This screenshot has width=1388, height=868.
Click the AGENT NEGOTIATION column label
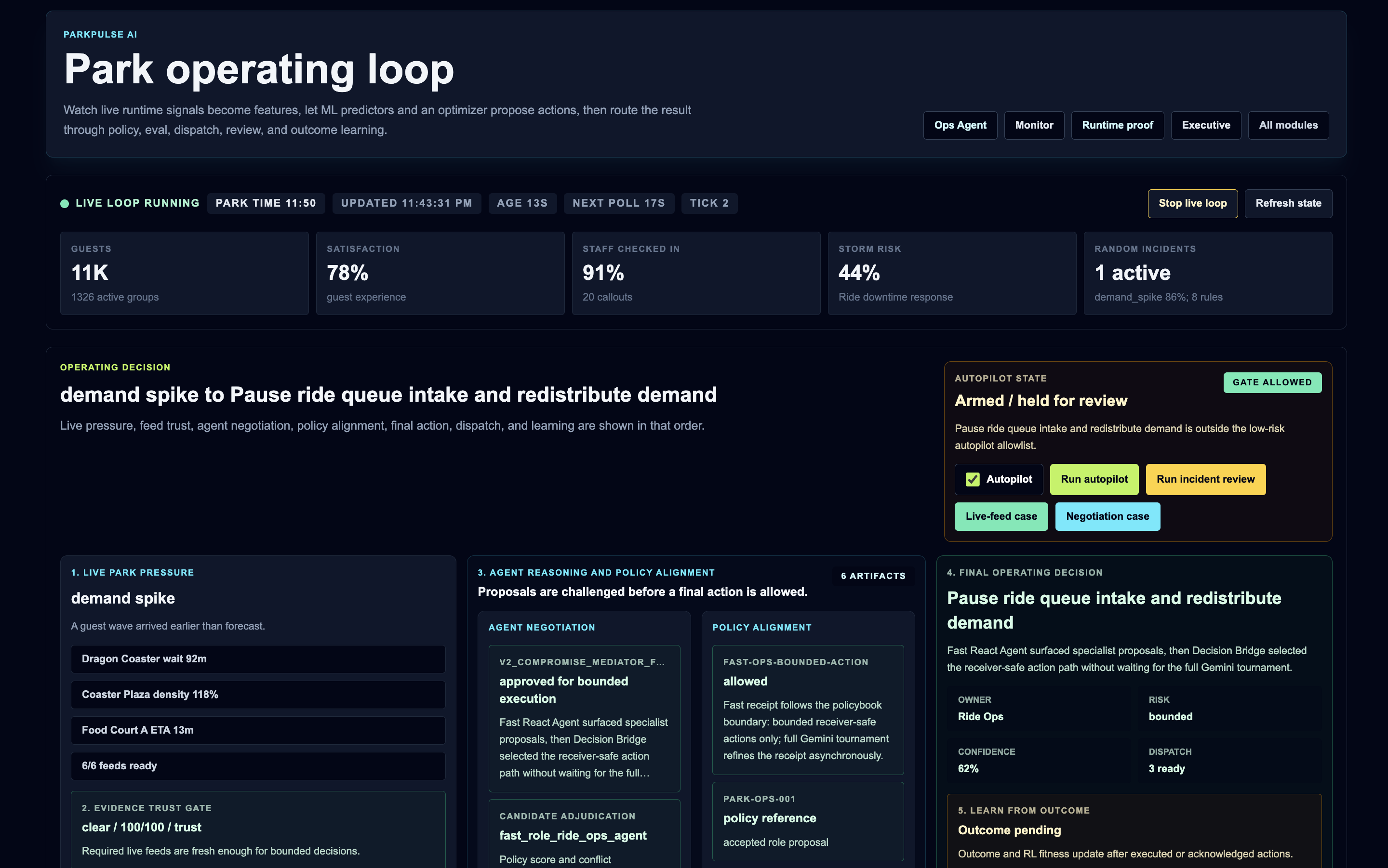pos(542,628)
